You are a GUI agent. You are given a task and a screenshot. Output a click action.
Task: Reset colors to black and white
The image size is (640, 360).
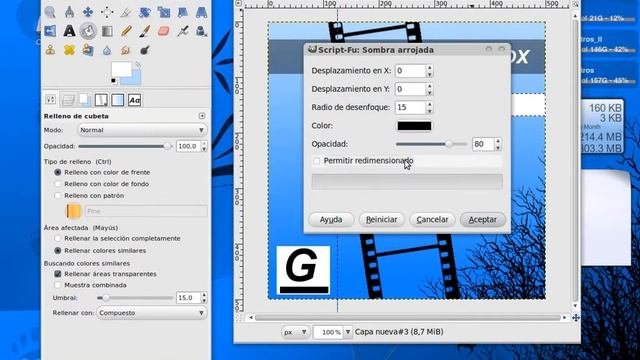(113, 81)
